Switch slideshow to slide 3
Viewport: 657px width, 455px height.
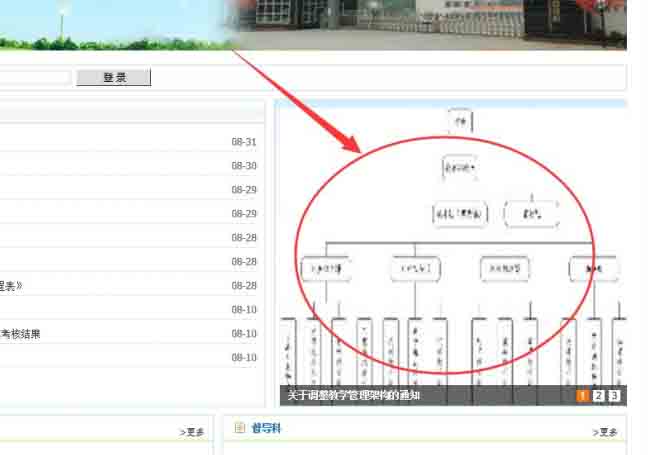[614, 396]
